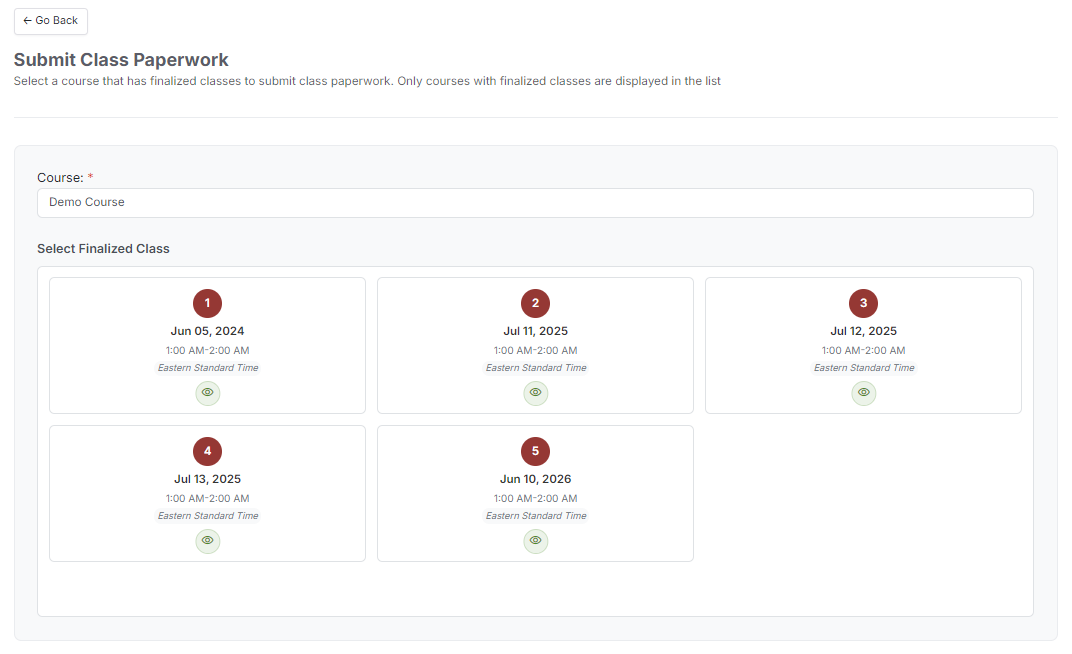View class details for Jul 13, 2025
Screen dimensions: 1072x654
click(x=207, y=541)
